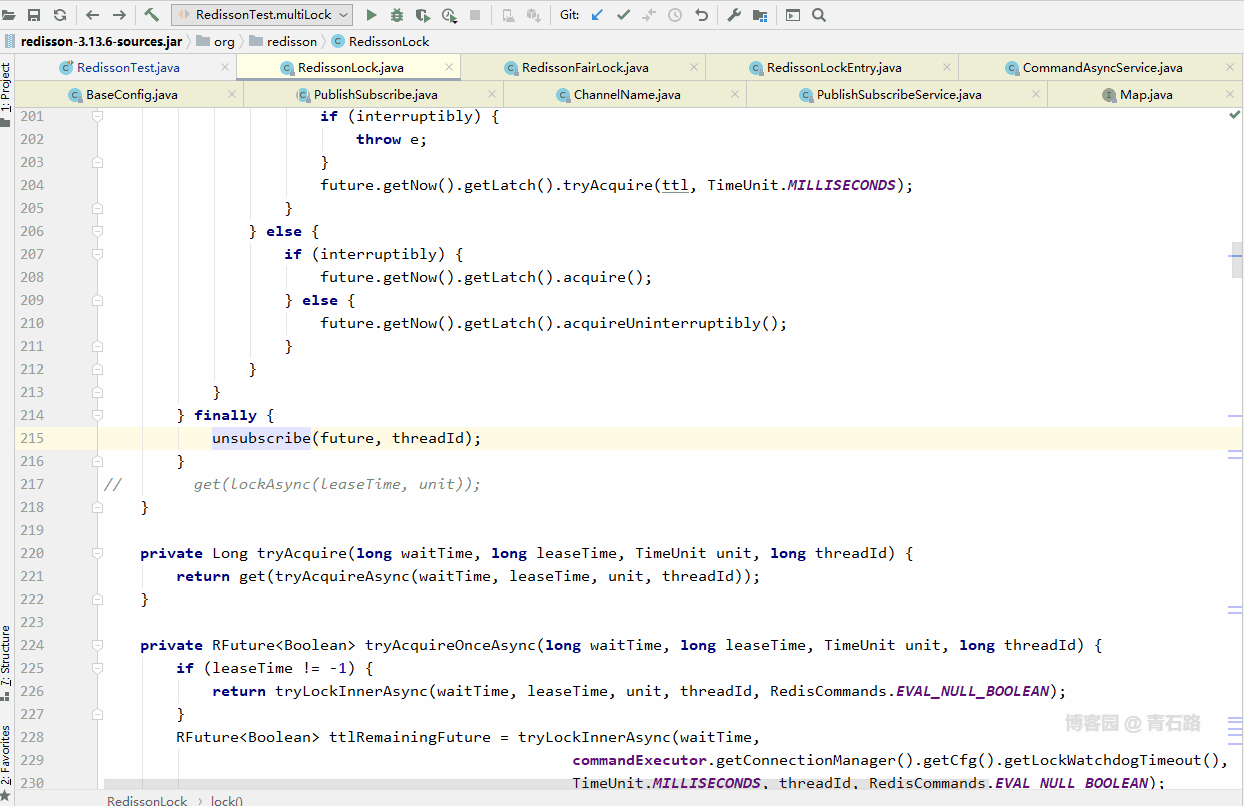Collapse finally block fold at line 214
1244x806 pixels.
(x=98, y=415)
